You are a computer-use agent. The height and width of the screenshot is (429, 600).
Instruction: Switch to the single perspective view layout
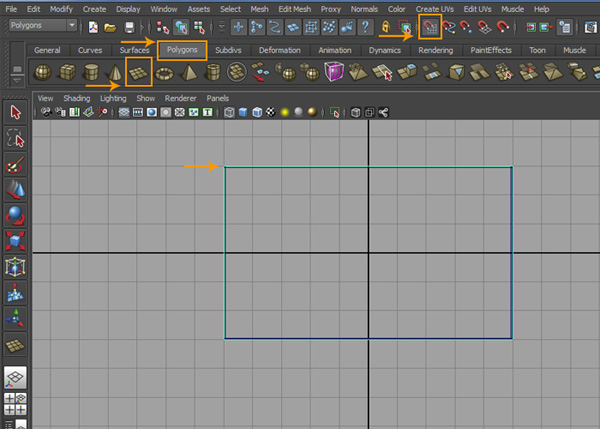pos(15,378)
